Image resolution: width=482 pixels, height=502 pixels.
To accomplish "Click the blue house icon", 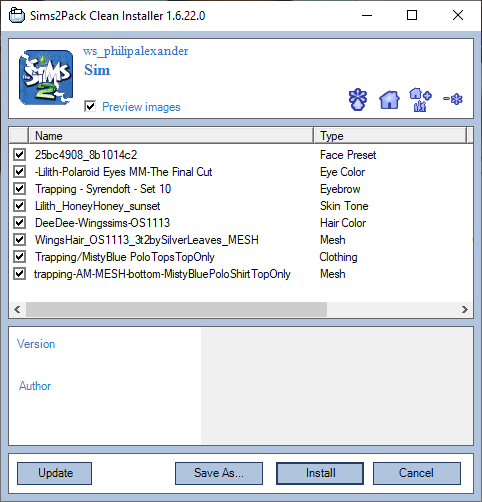I will tap(389, 100).
